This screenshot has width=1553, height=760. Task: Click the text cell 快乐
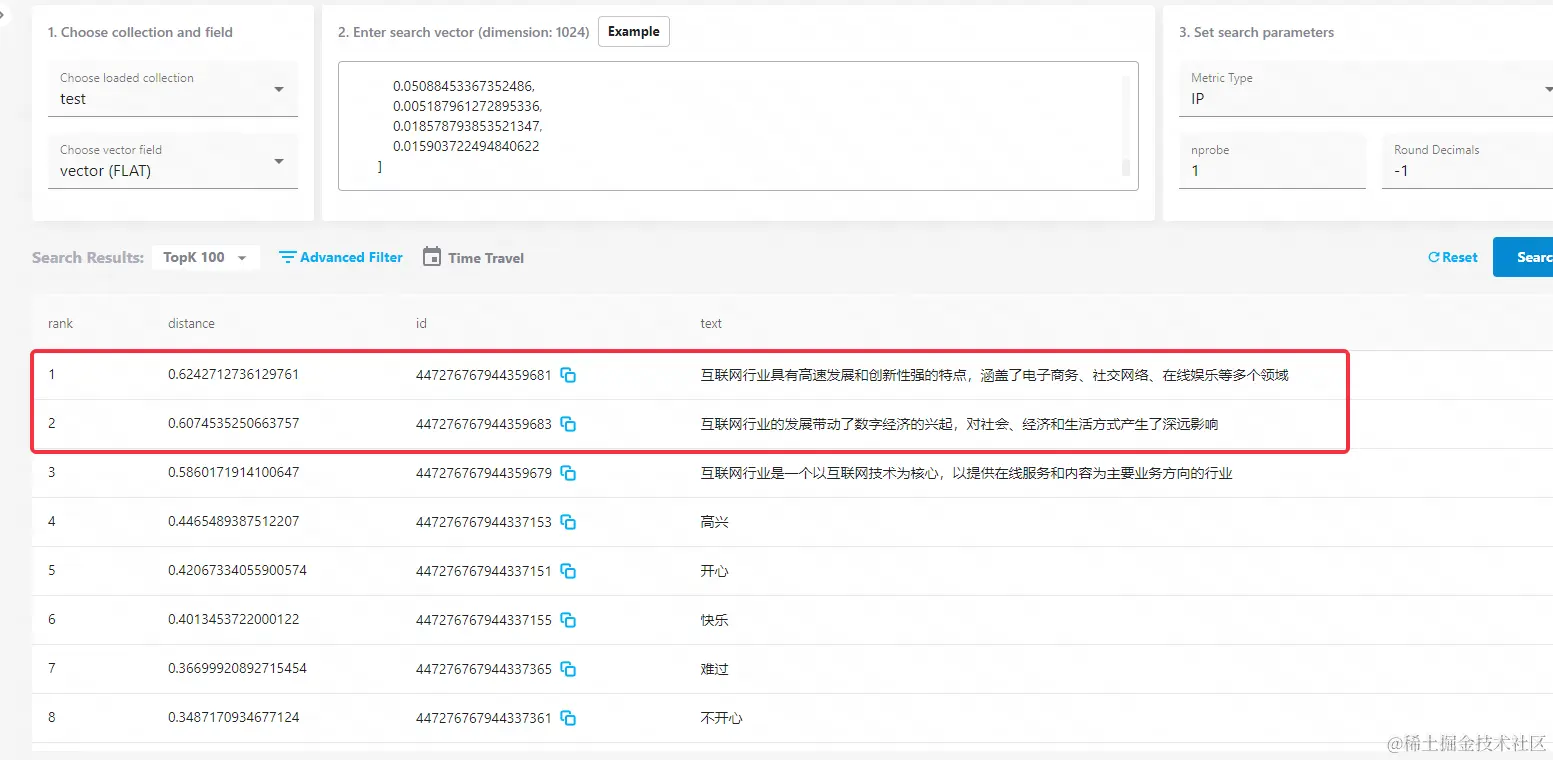(714, 620)
